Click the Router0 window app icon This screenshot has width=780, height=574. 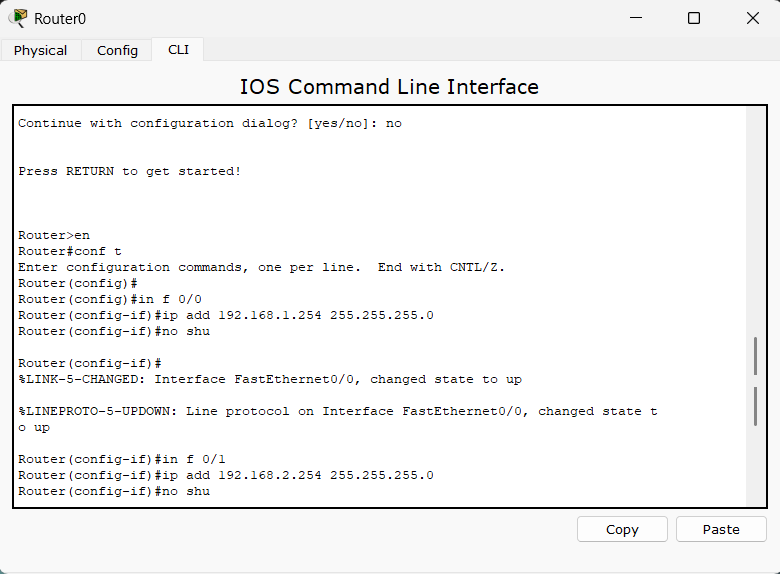coord(18,18)
